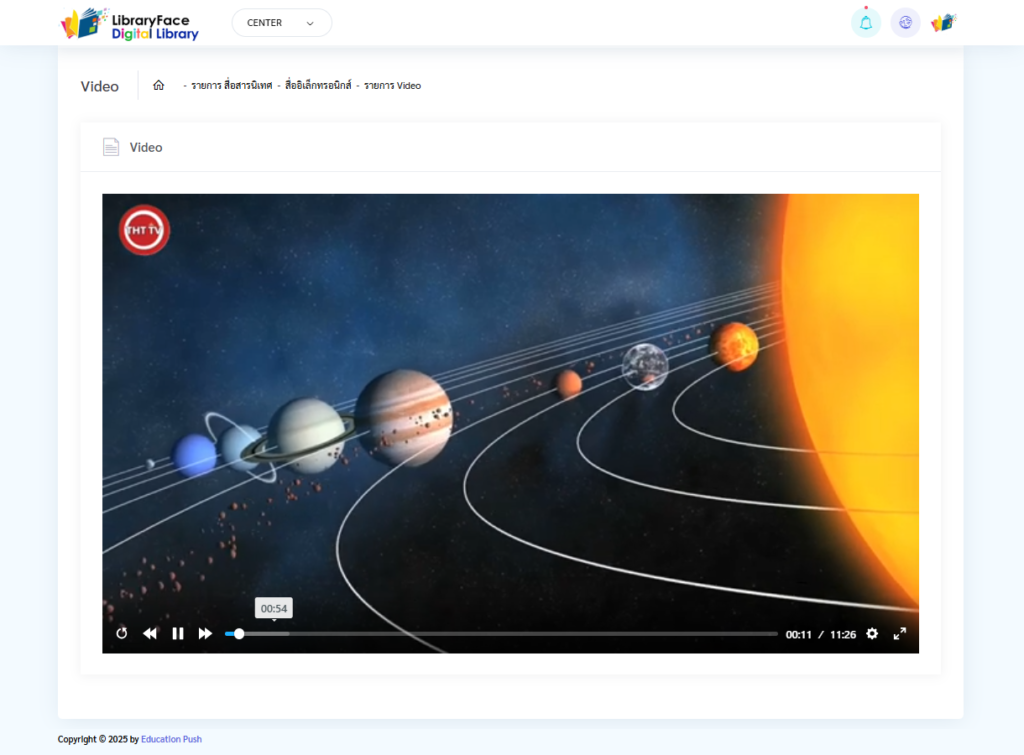Pause the playing video
Viewport: 1024px width, 755px height.
178,633
